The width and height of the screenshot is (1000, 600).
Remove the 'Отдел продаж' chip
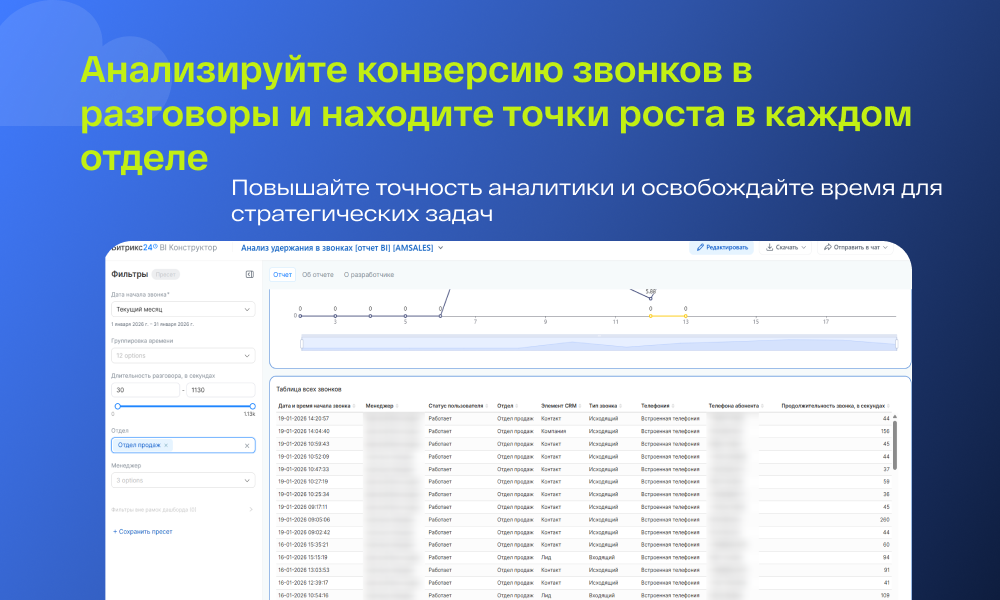point(166,445)
